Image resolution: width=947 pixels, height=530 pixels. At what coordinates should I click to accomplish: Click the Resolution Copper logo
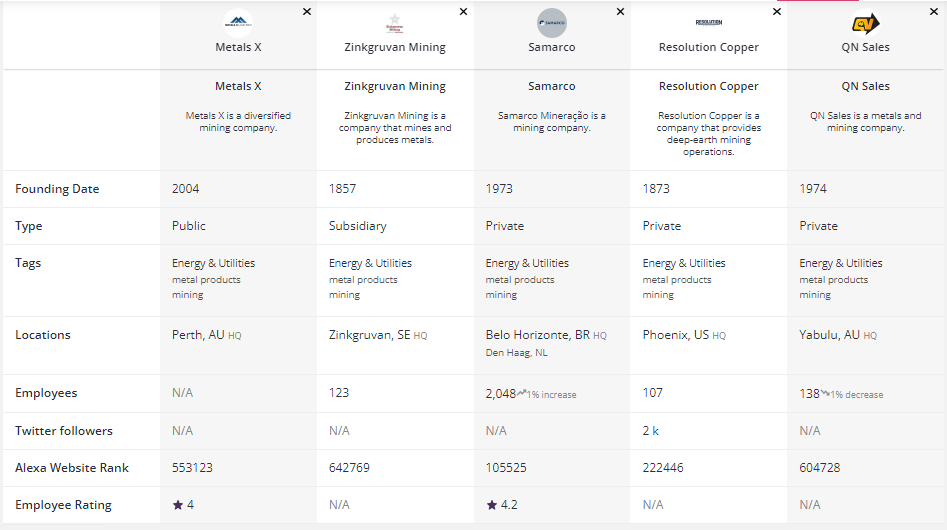tap(708, 22)
